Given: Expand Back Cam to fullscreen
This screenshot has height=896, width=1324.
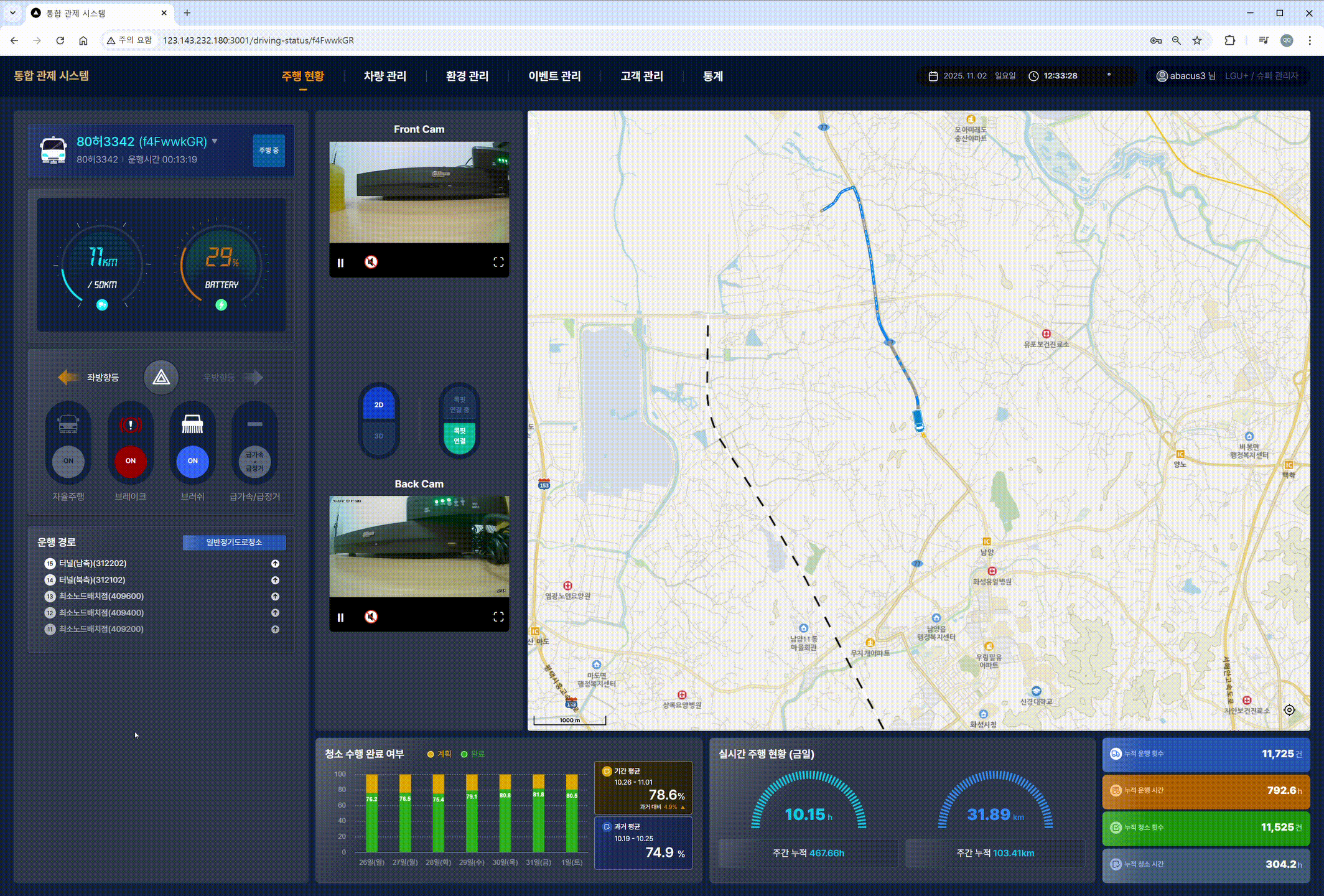Looking at the screenshot, I should point(498,617).
